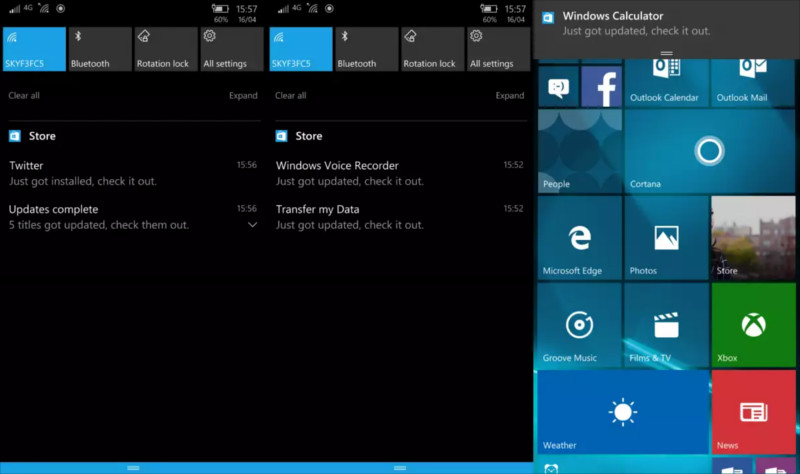Viewport: 800px width, 474px height.
Task: Tap the 15:52 timestamp on Transfer my Data
Action: (513, 209)
